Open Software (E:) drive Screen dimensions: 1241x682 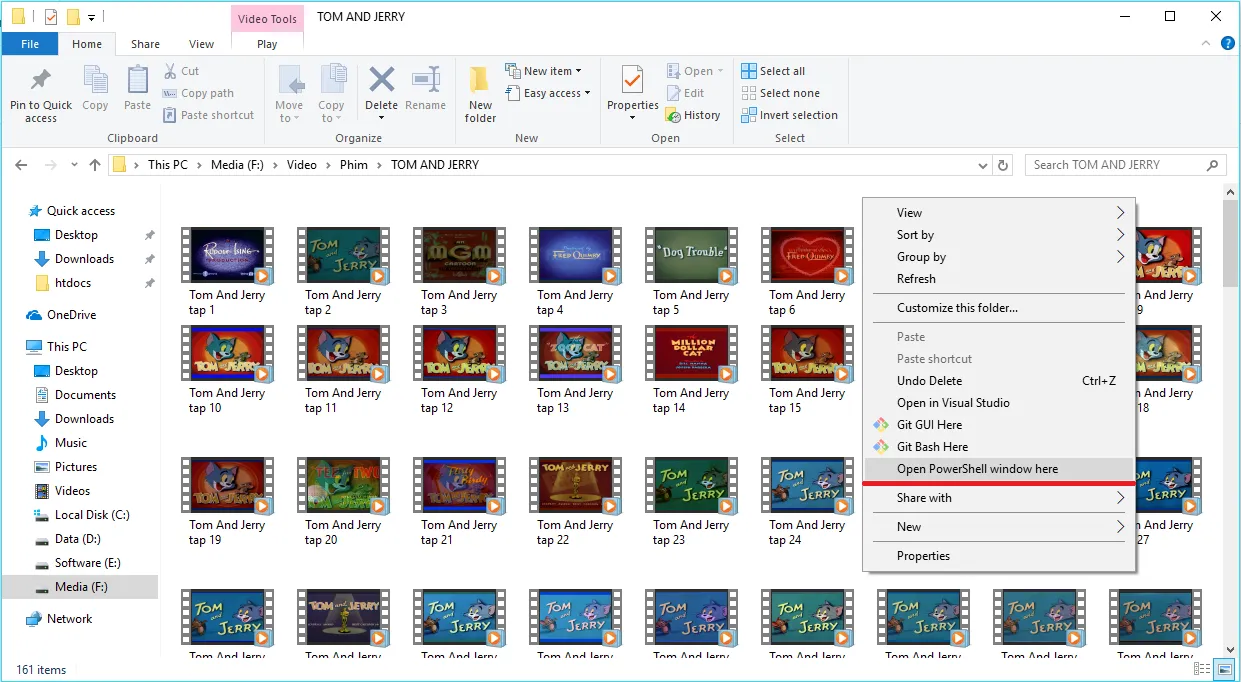tap(80, 563)
